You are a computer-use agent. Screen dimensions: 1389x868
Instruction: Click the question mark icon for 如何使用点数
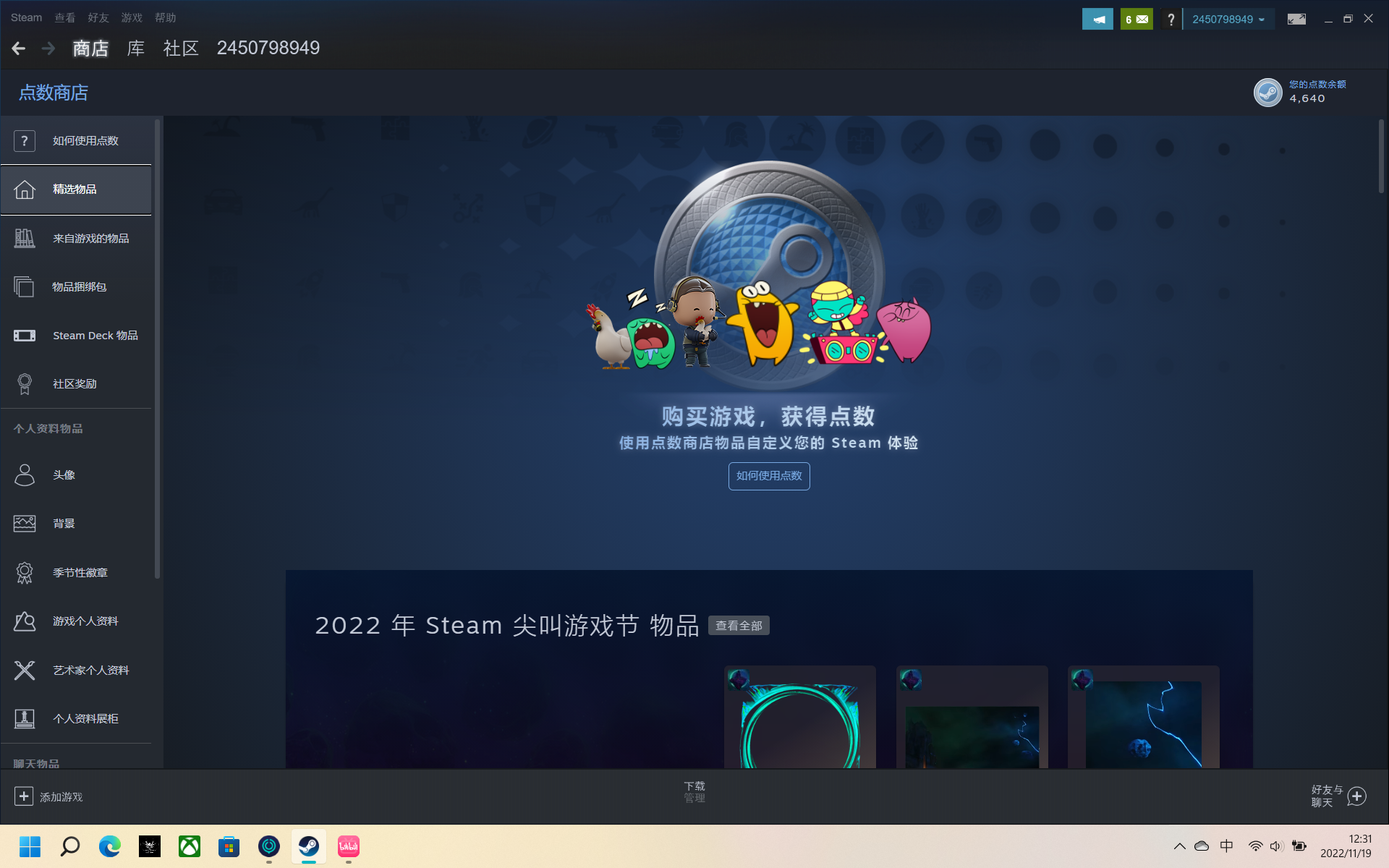(x=24, y=140)
